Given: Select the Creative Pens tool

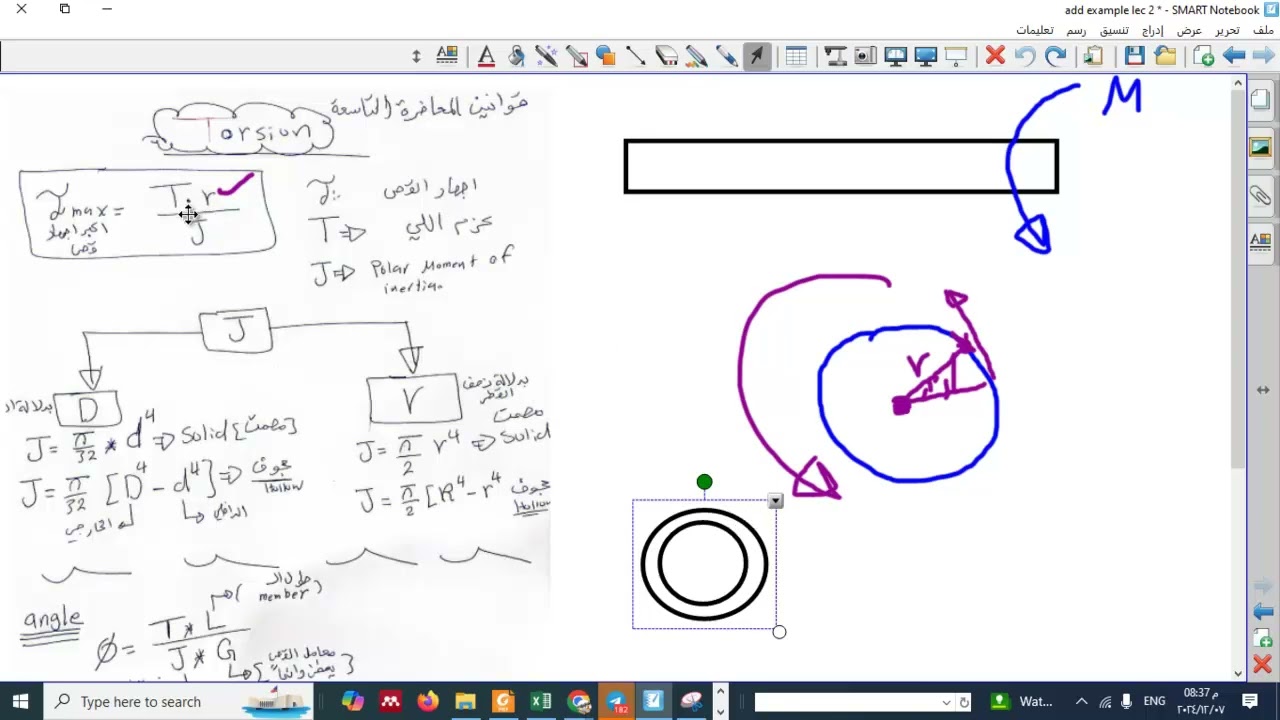Looking at the screenshot, I should pyautogui.click(x=696, y=57).
